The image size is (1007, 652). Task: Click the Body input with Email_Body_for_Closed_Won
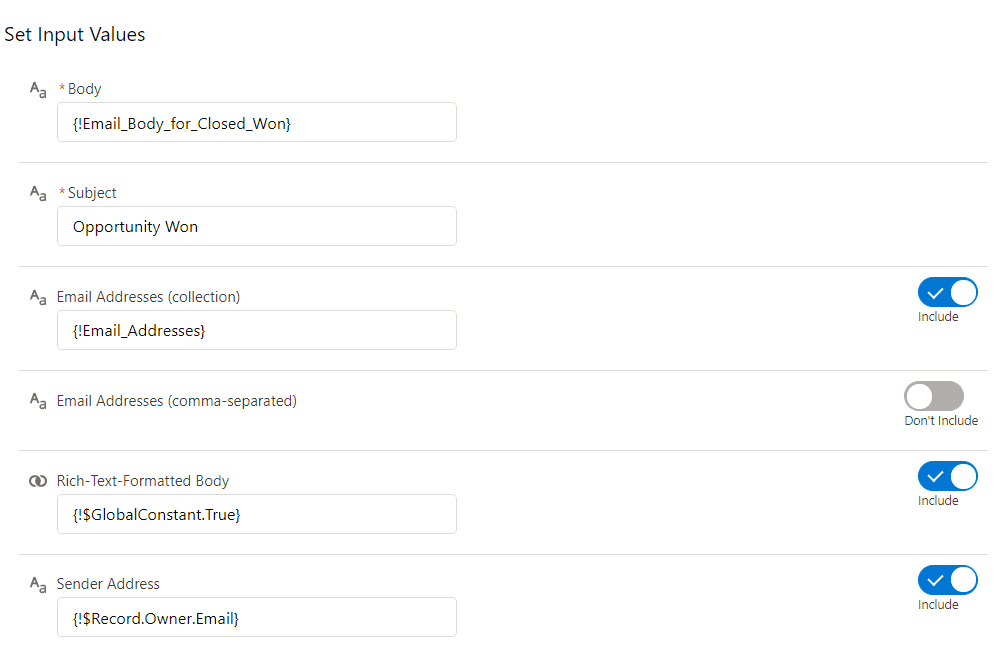tap(257, 122)
